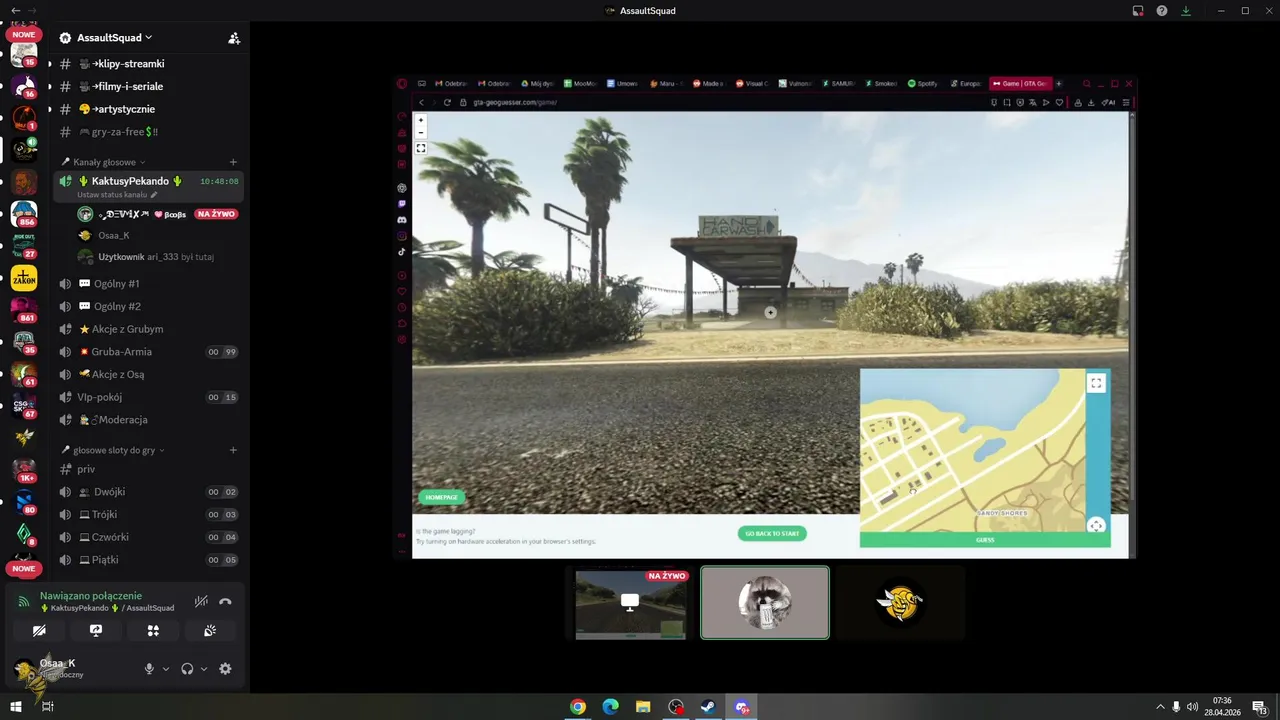The height and width of the screenshot is (720, 1280).
Task: Open Discord inbox icon in title bar
Action: pos(1138,11)
